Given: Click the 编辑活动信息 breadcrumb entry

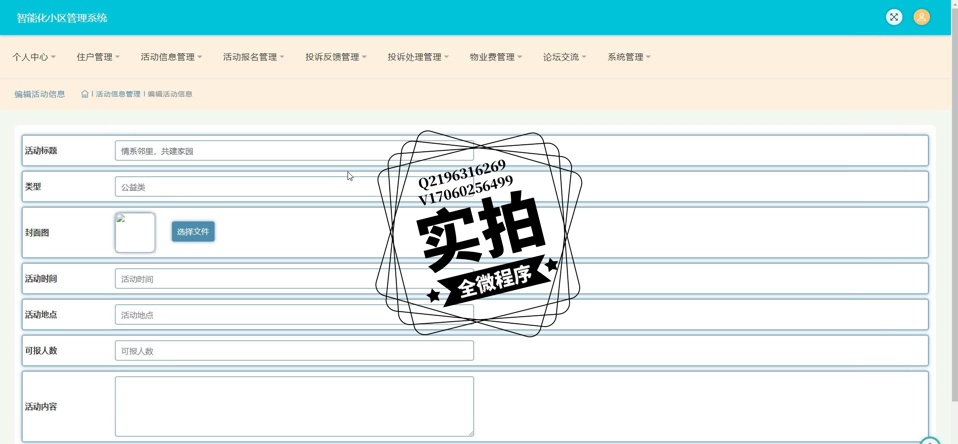Looking at the screenshot, I should (x=170, y=94).
